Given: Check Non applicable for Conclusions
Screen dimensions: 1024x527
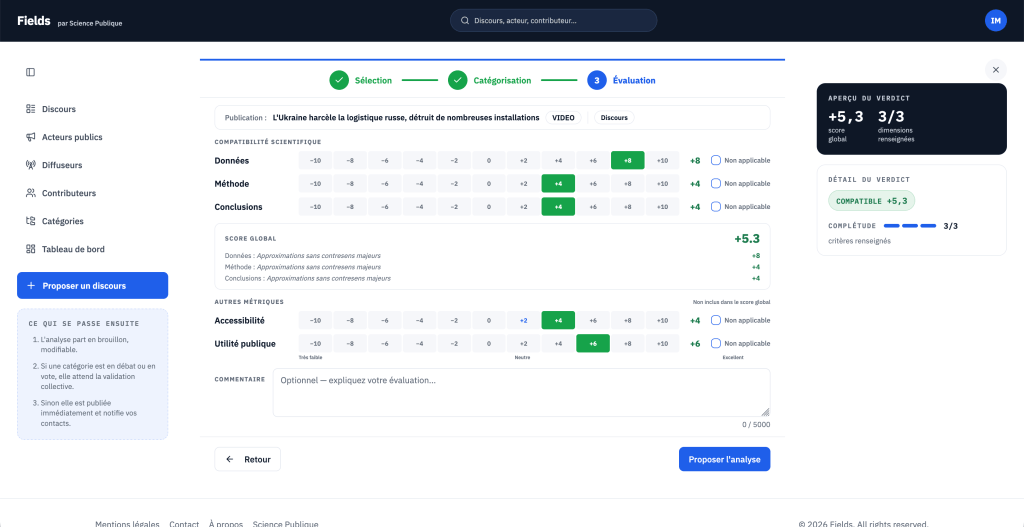Looking at the screenshot, I should pyautogui.click(x=716, y=206).
